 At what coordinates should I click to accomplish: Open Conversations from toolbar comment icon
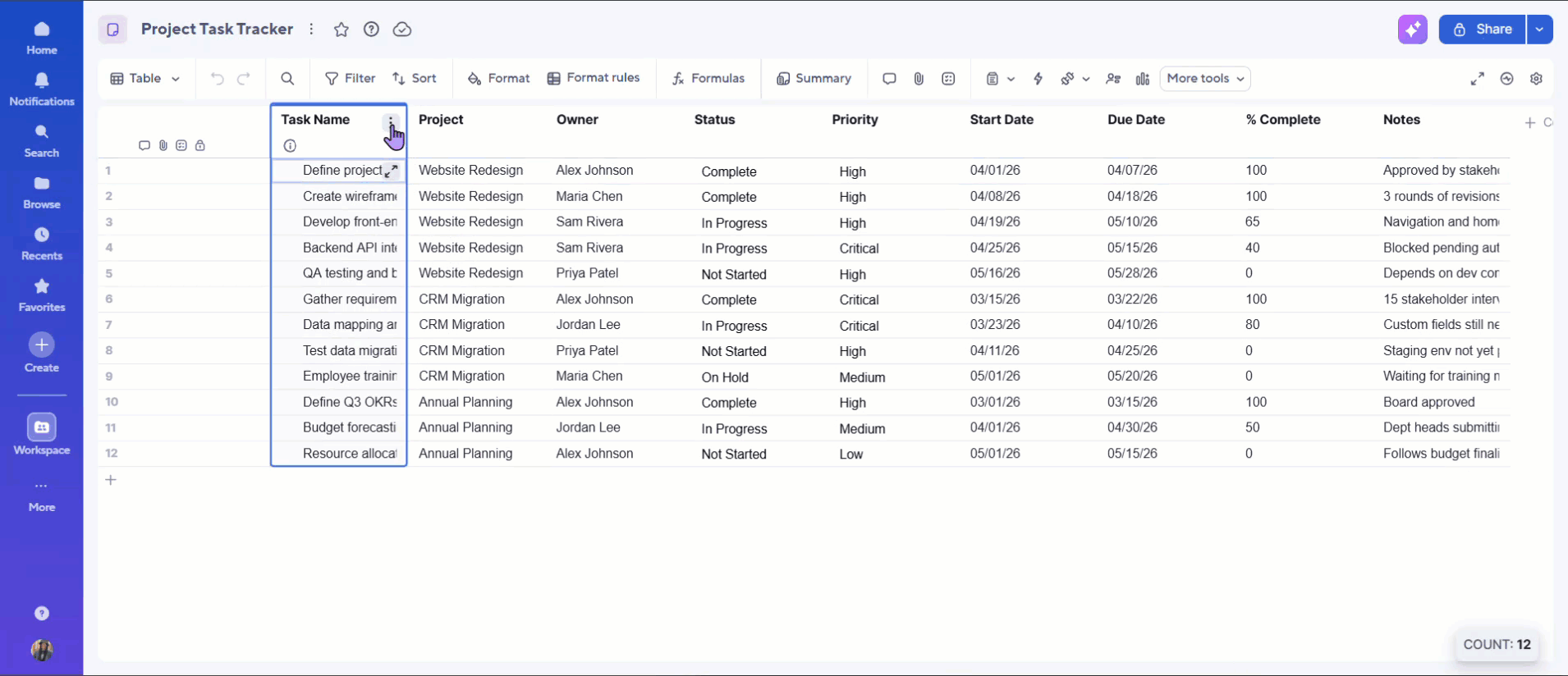(889, 79)
